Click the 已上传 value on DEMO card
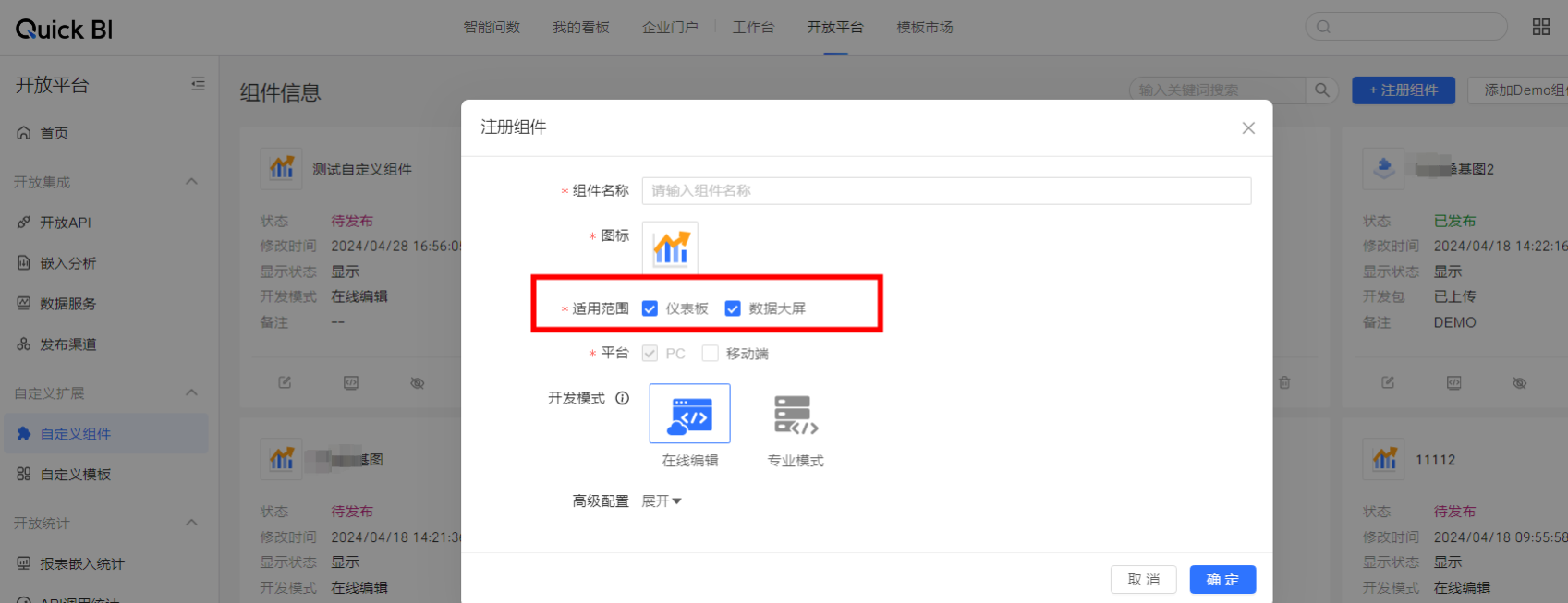This screenshot has height=603, width=1568. (1455, 296)
